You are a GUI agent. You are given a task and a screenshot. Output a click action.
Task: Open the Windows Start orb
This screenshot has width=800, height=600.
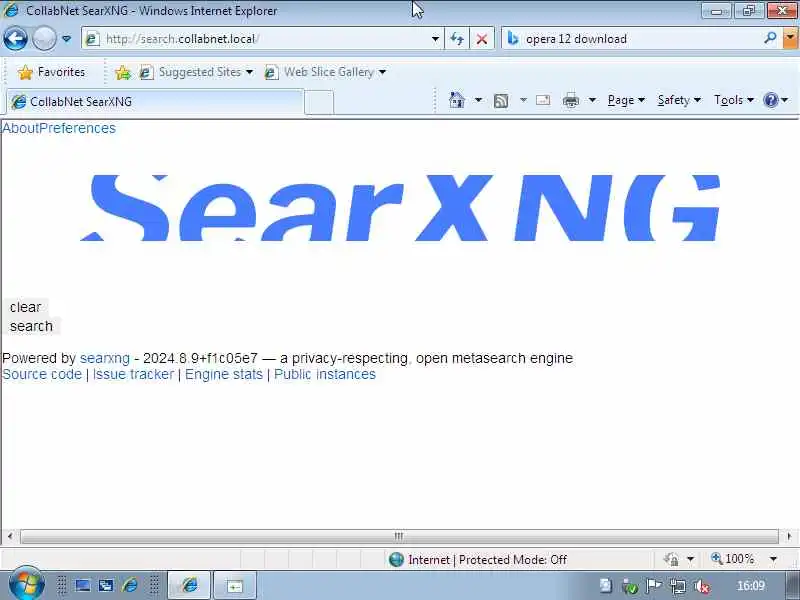(x=26, y=584)
